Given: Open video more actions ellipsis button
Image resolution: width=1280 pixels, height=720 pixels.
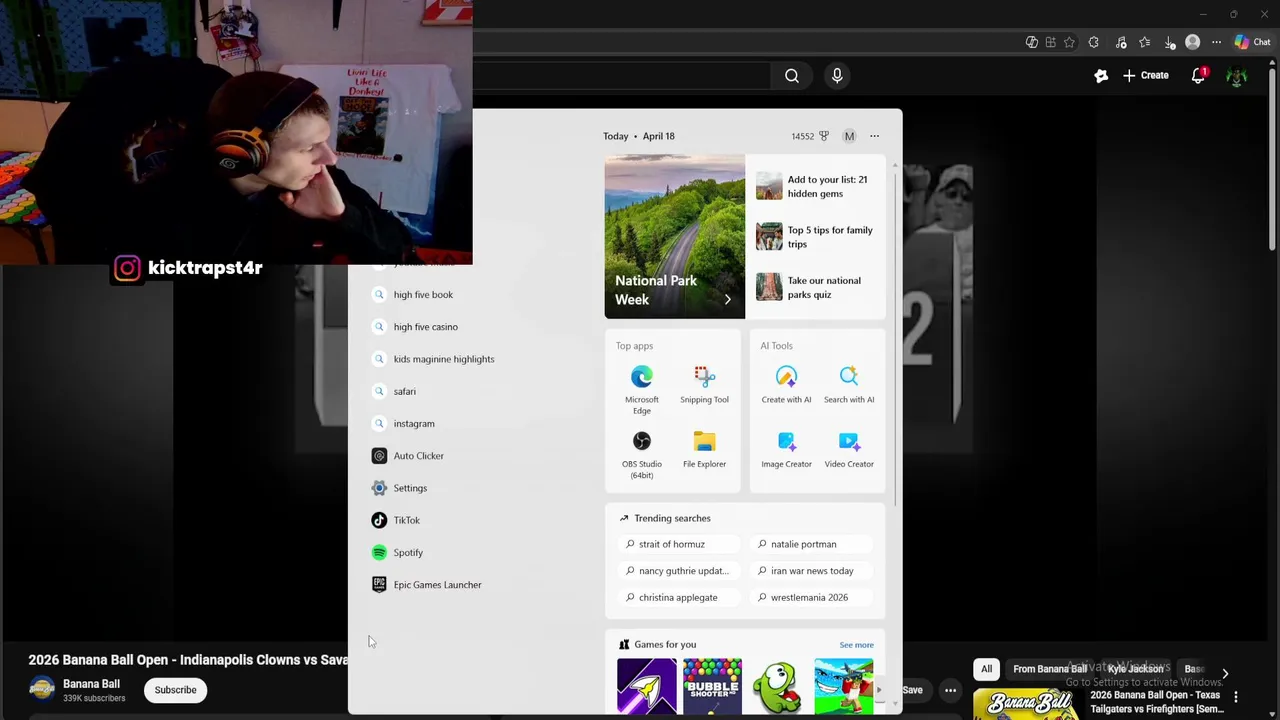Looking at the screenshot, I should coord(950,690).
